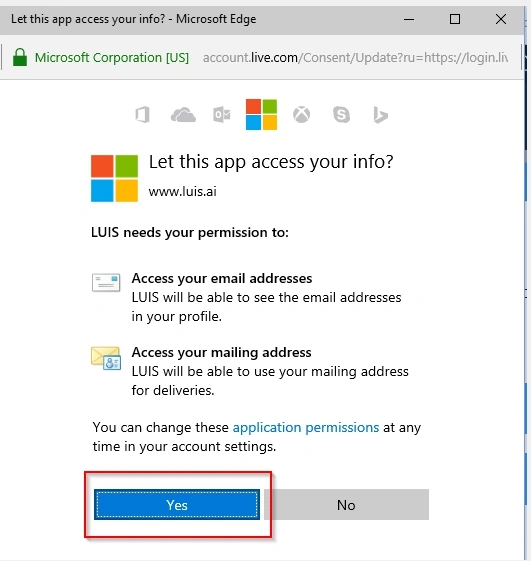
Task: Click the large Microsoft logo beside the heading
Action: coord(115,178)
